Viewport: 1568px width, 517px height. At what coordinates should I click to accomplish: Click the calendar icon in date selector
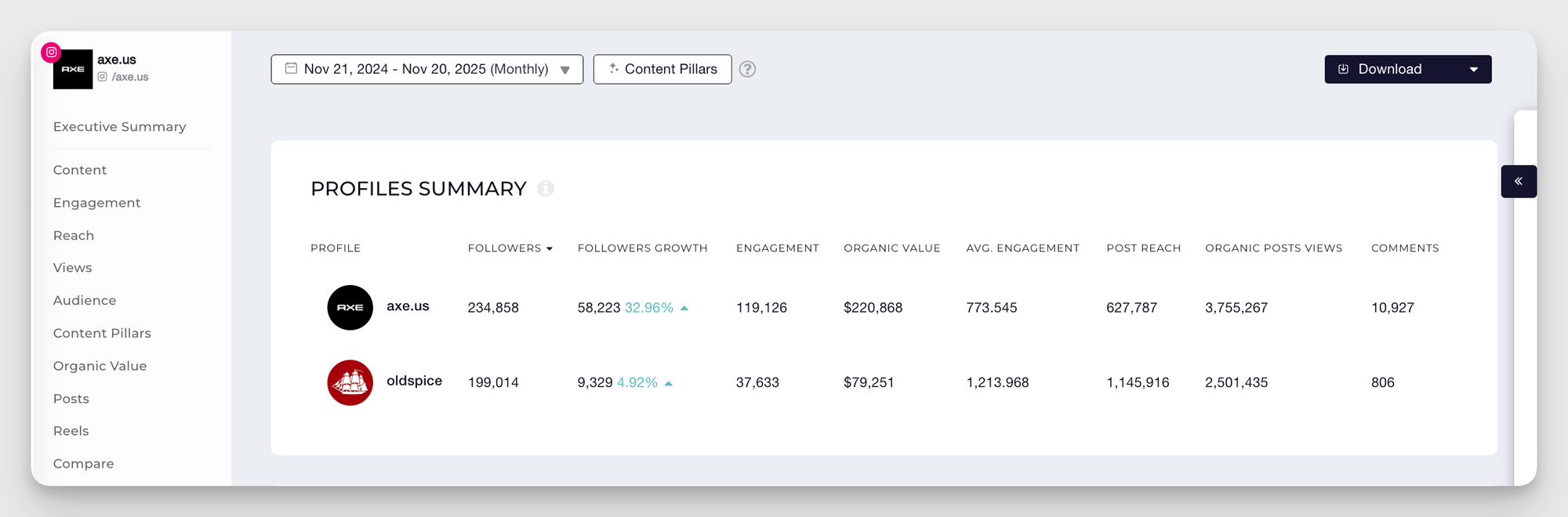[291, 69]
